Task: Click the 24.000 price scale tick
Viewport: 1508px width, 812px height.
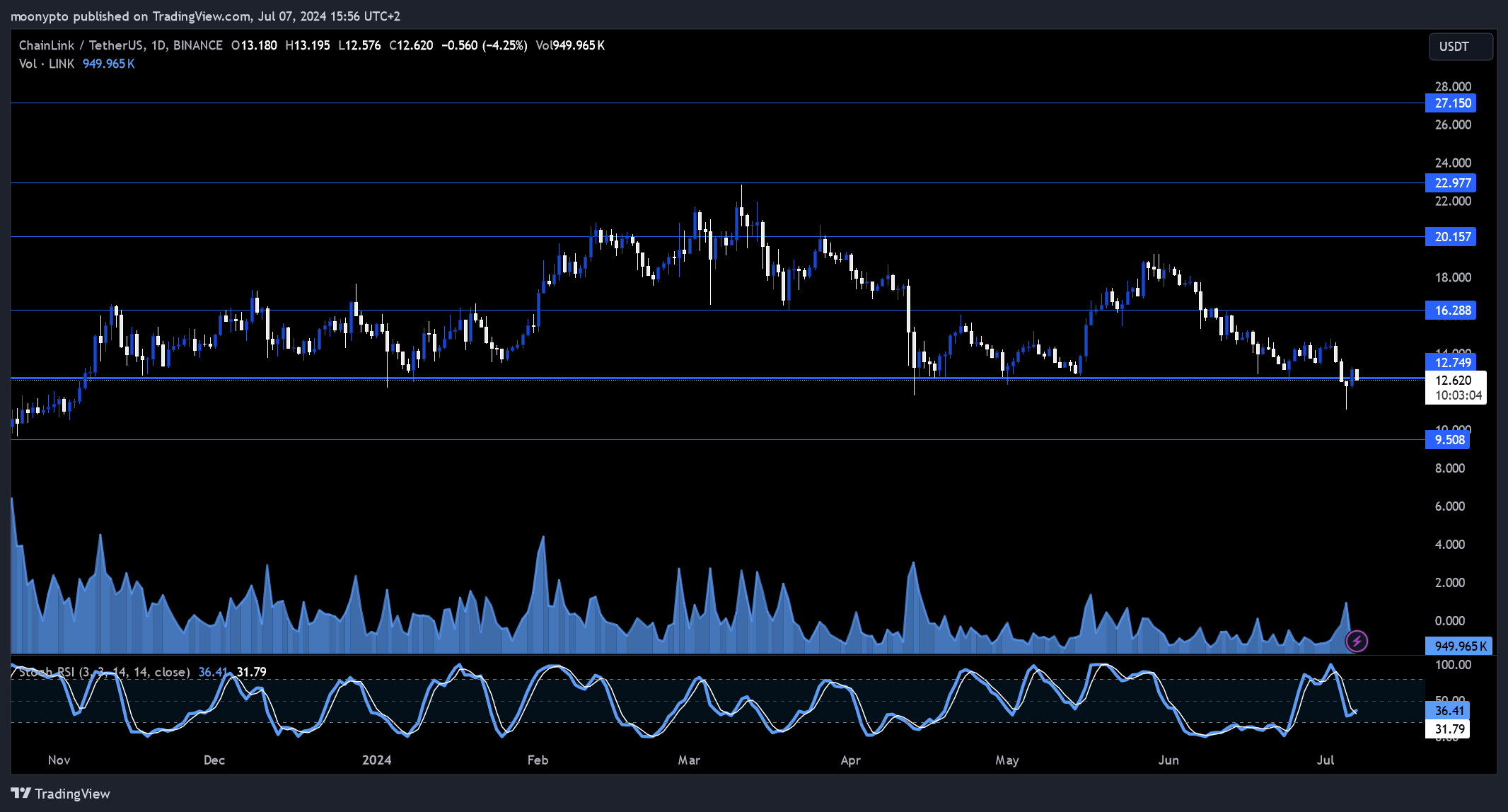Action: pos(1453,163)
